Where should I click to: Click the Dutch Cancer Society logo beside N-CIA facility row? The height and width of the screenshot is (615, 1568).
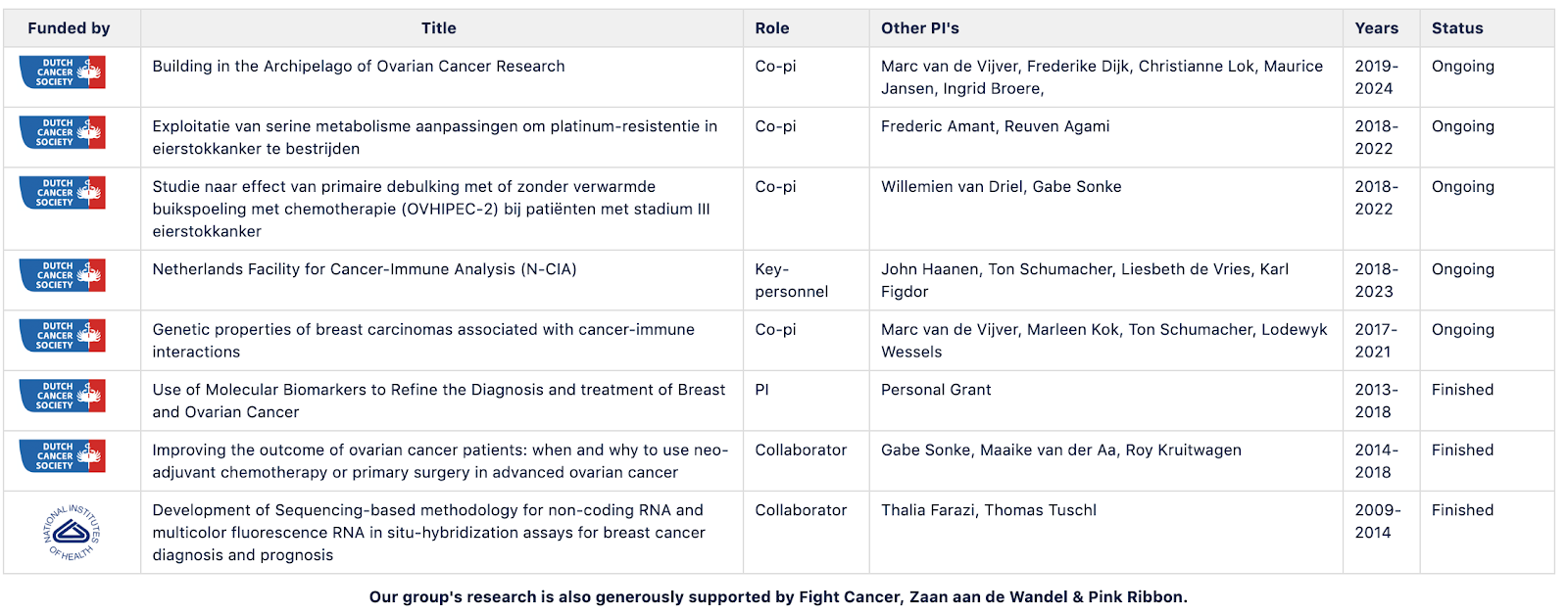tap(62, 275)
